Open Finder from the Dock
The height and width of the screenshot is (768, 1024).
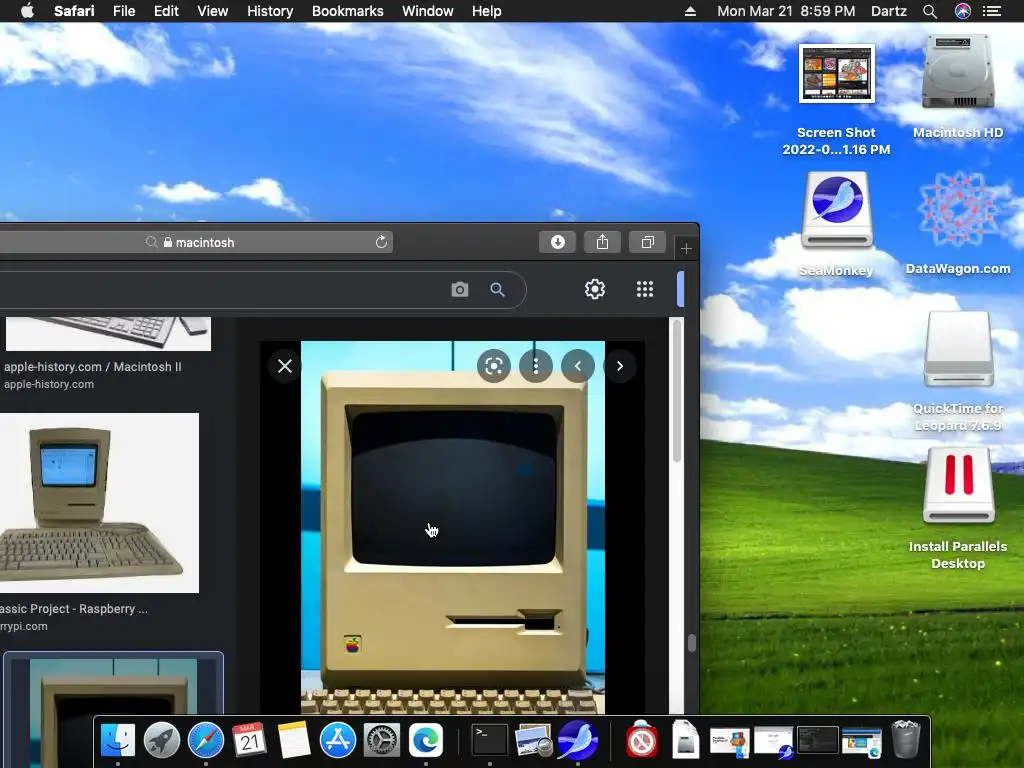(118, 741)
